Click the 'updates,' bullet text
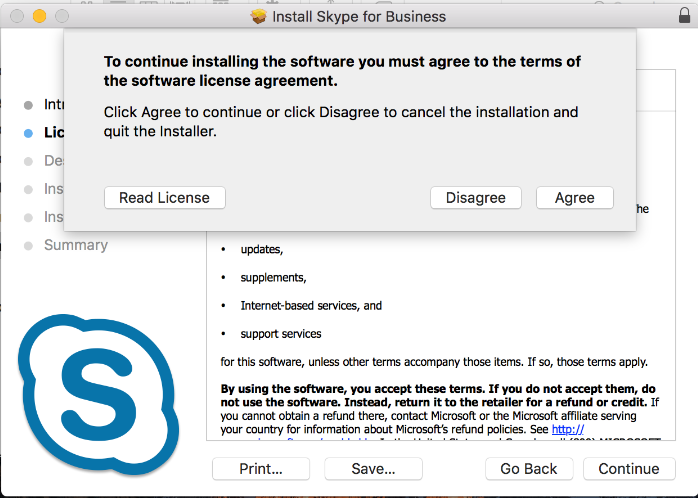This screenshot has height=498, width=698. click(262, 249)
